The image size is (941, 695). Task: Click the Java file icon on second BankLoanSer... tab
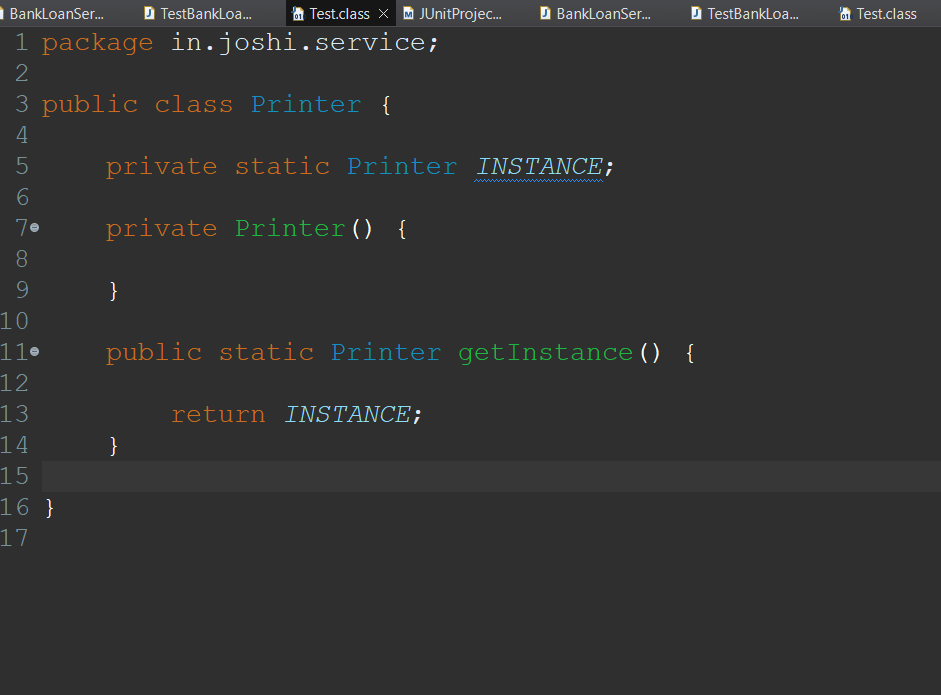click(545, 13)
